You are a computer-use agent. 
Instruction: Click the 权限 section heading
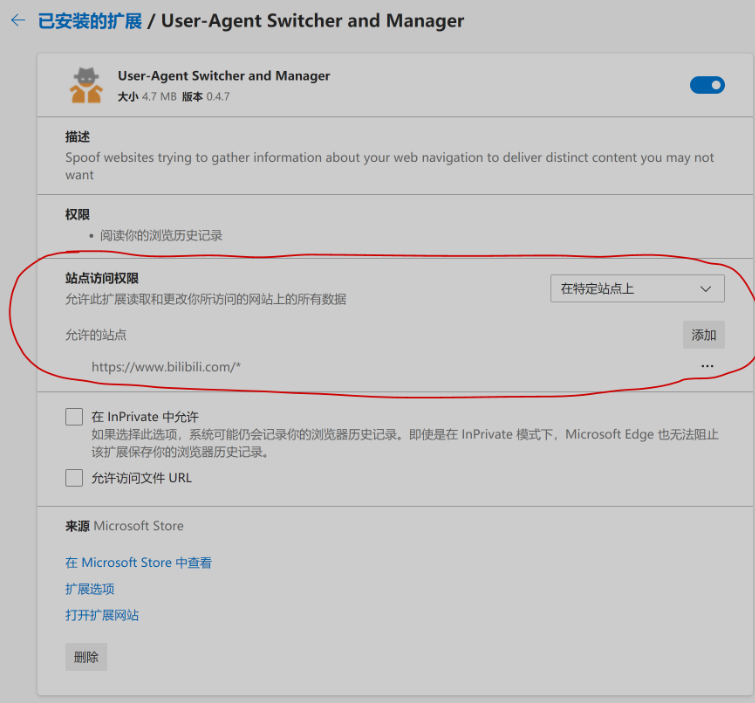click(x=78, y=214)
